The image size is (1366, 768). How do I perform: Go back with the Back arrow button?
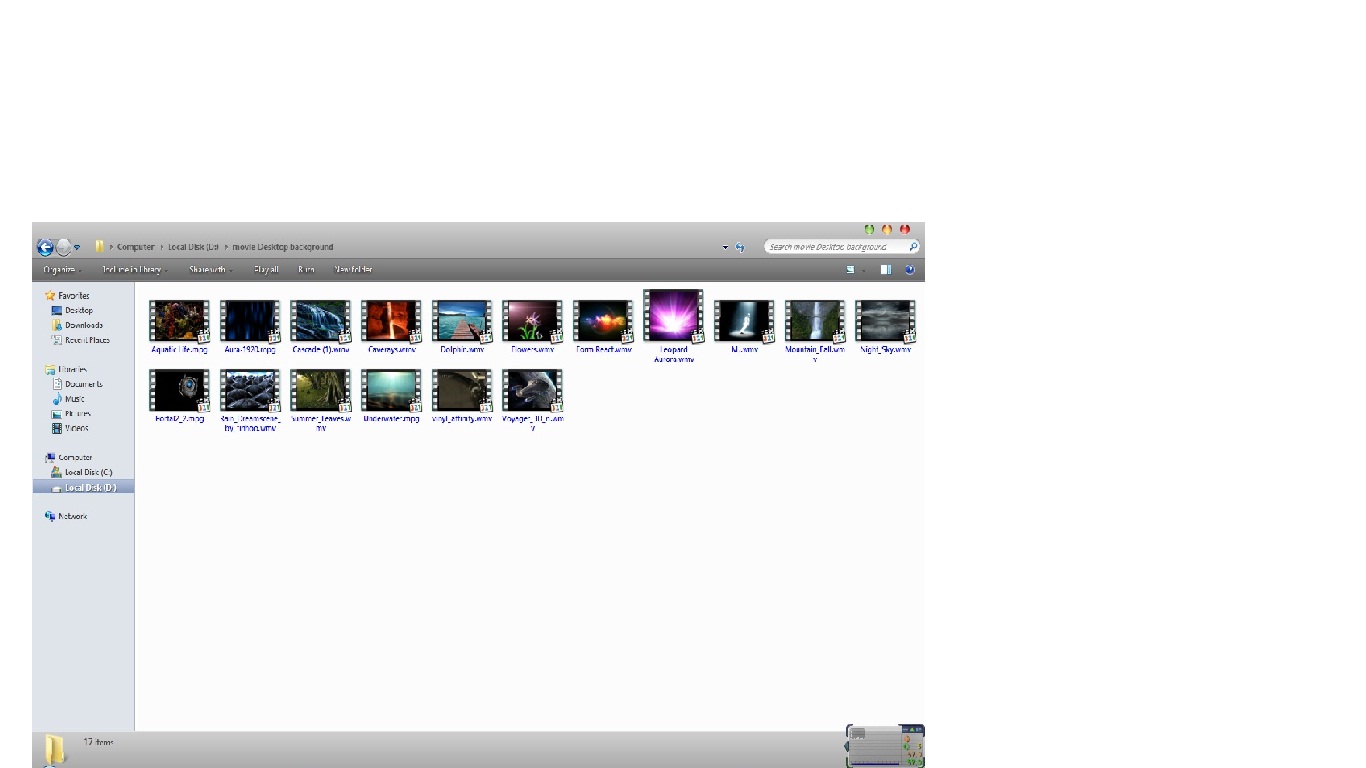point(45,247)
